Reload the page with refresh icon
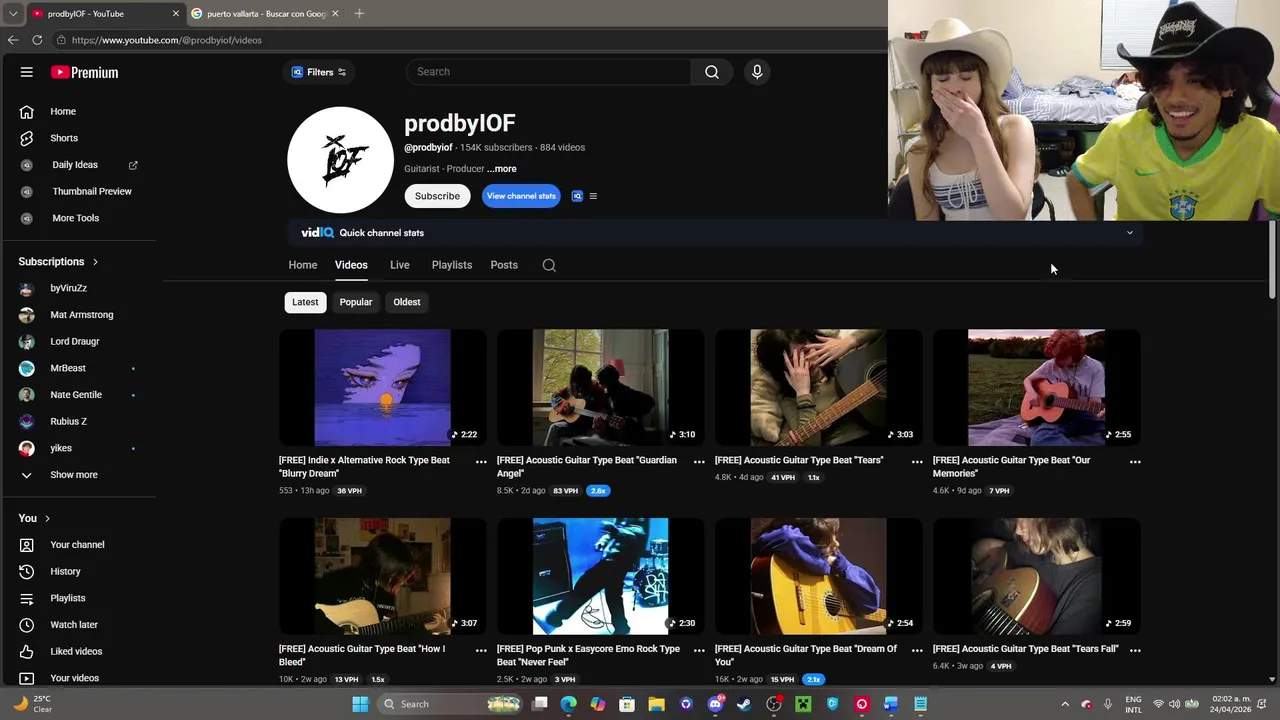 pyautogui.click(x=37, y=40)
